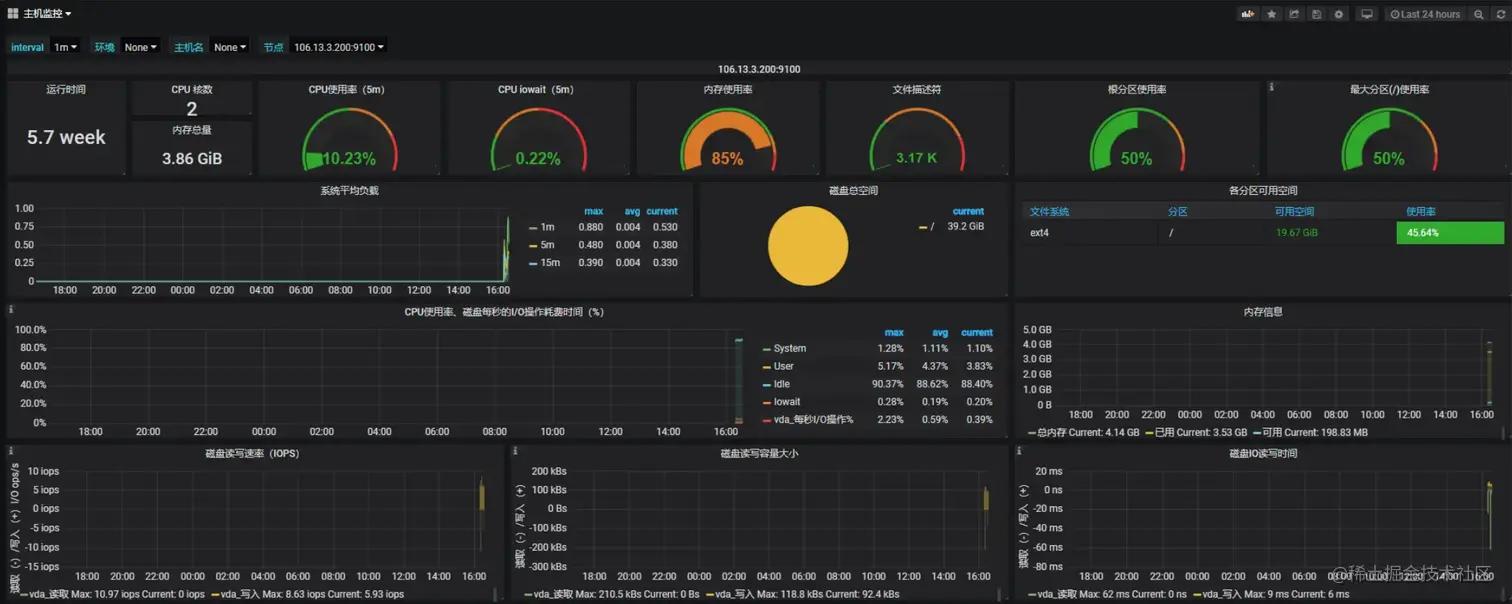Click yellow color line beside / in 磁盘总空间 legend

[x=922, y=227]
